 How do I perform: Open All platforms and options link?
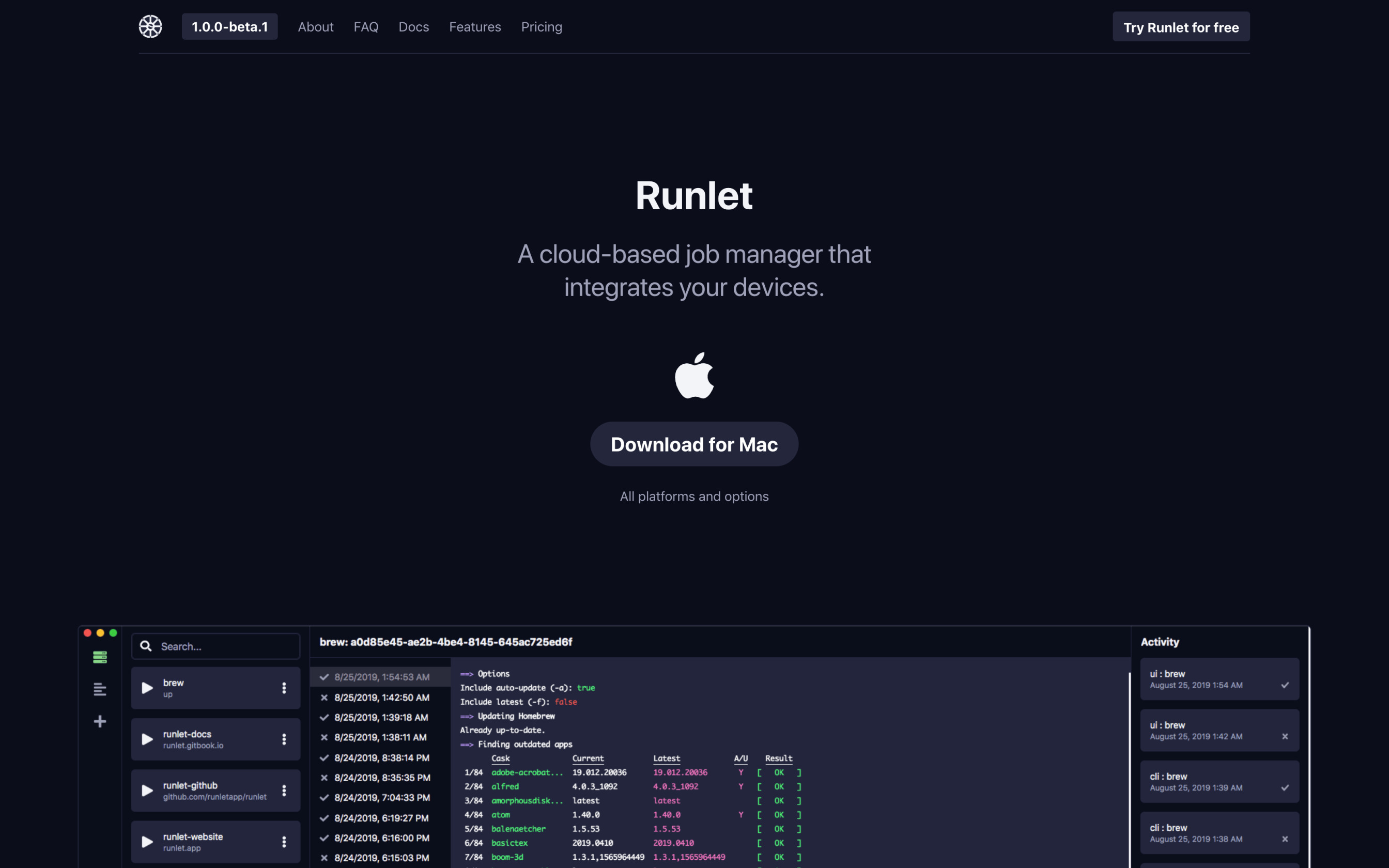[694, 497]
